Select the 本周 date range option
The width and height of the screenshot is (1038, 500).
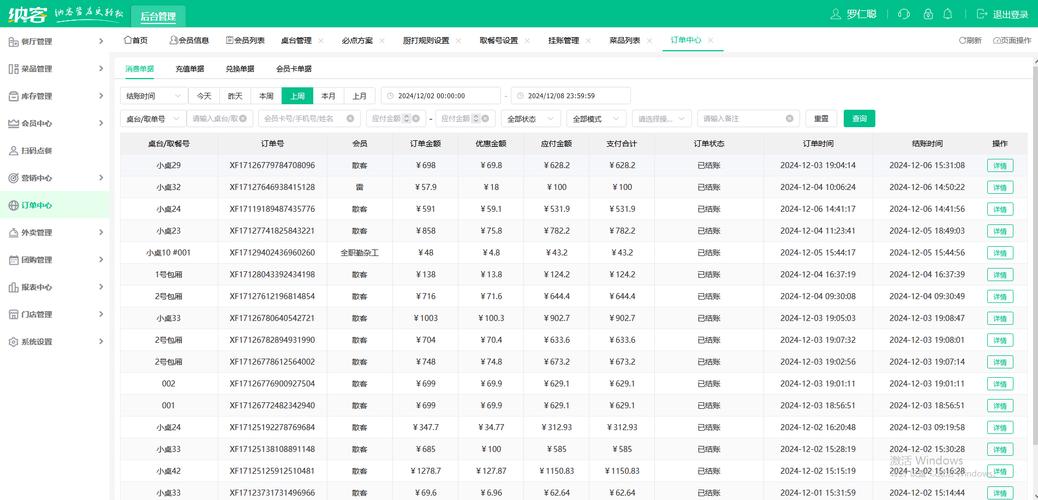266,96
